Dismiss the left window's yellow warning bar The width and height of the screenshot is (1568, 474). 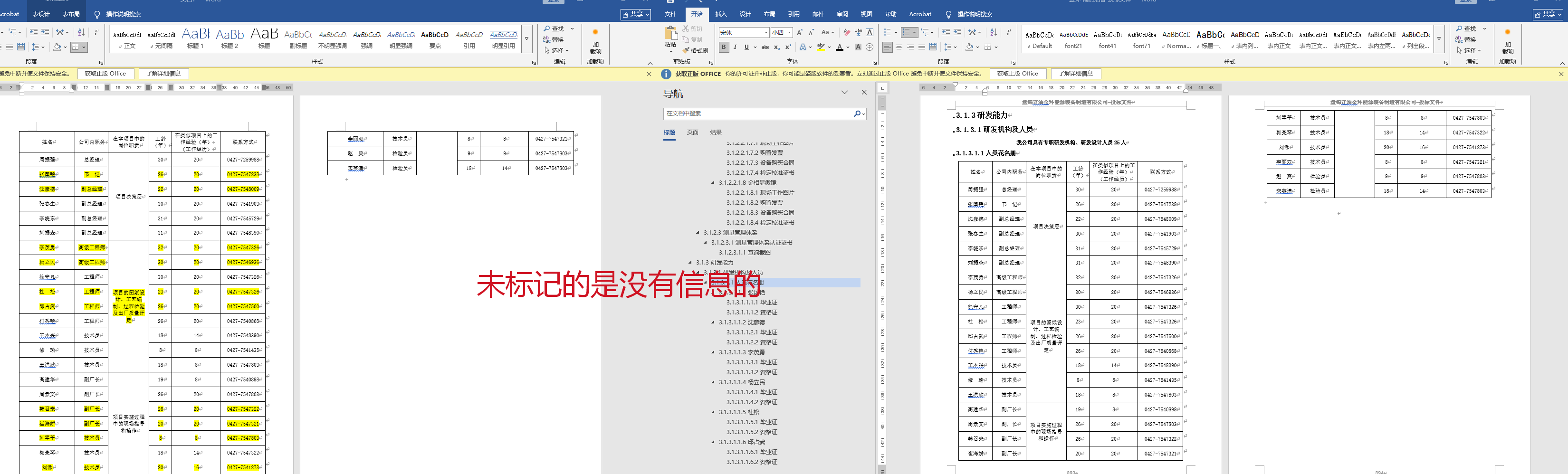tap(649, 74)
